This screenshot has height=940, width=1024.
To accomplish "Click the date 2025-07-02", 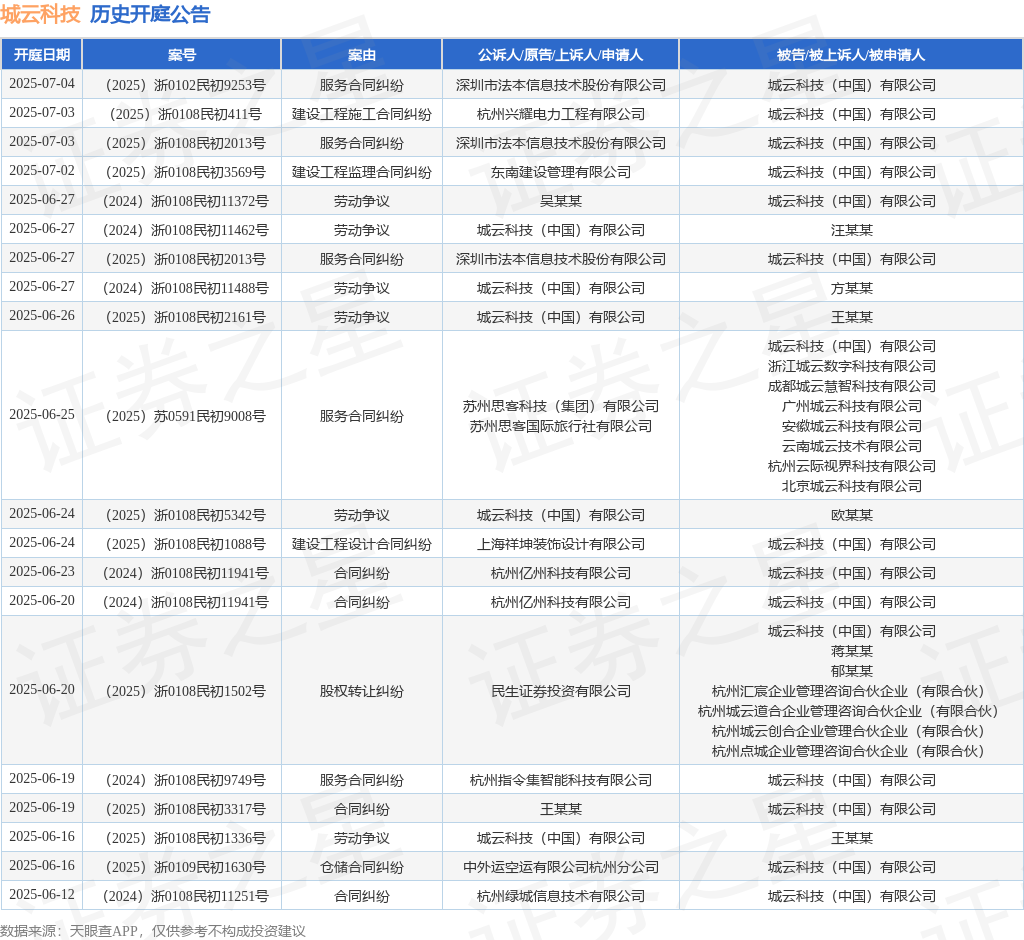I will coord(42,170).
